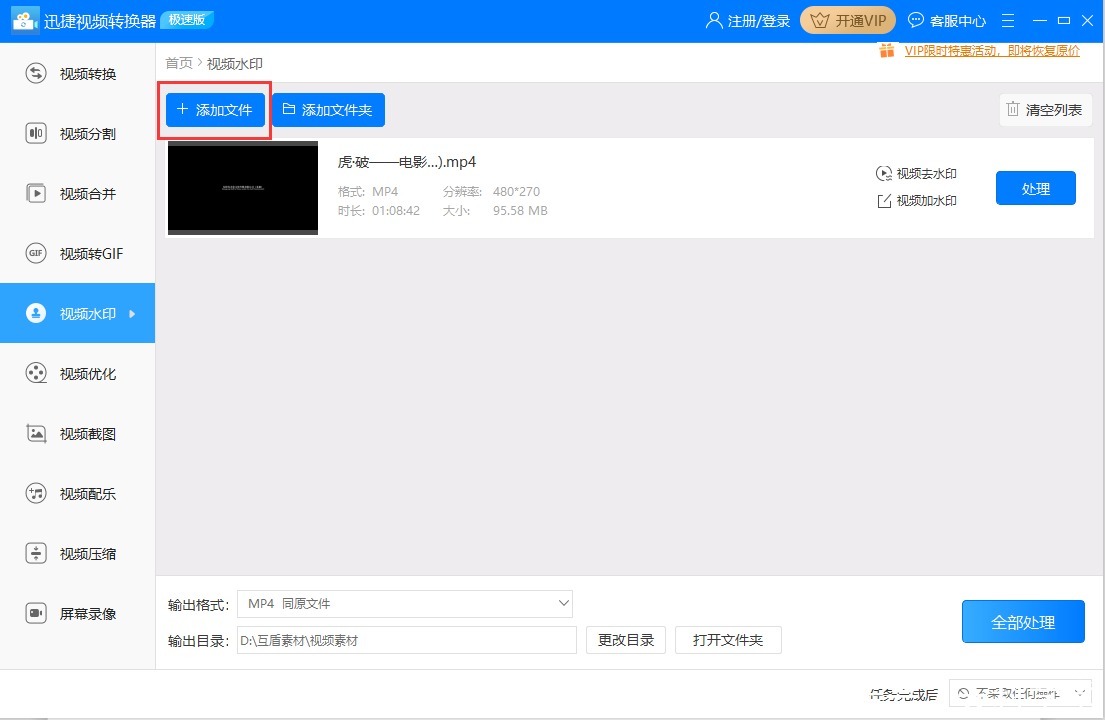Choose 视频加水印 for the video

(x=916, y=201)
